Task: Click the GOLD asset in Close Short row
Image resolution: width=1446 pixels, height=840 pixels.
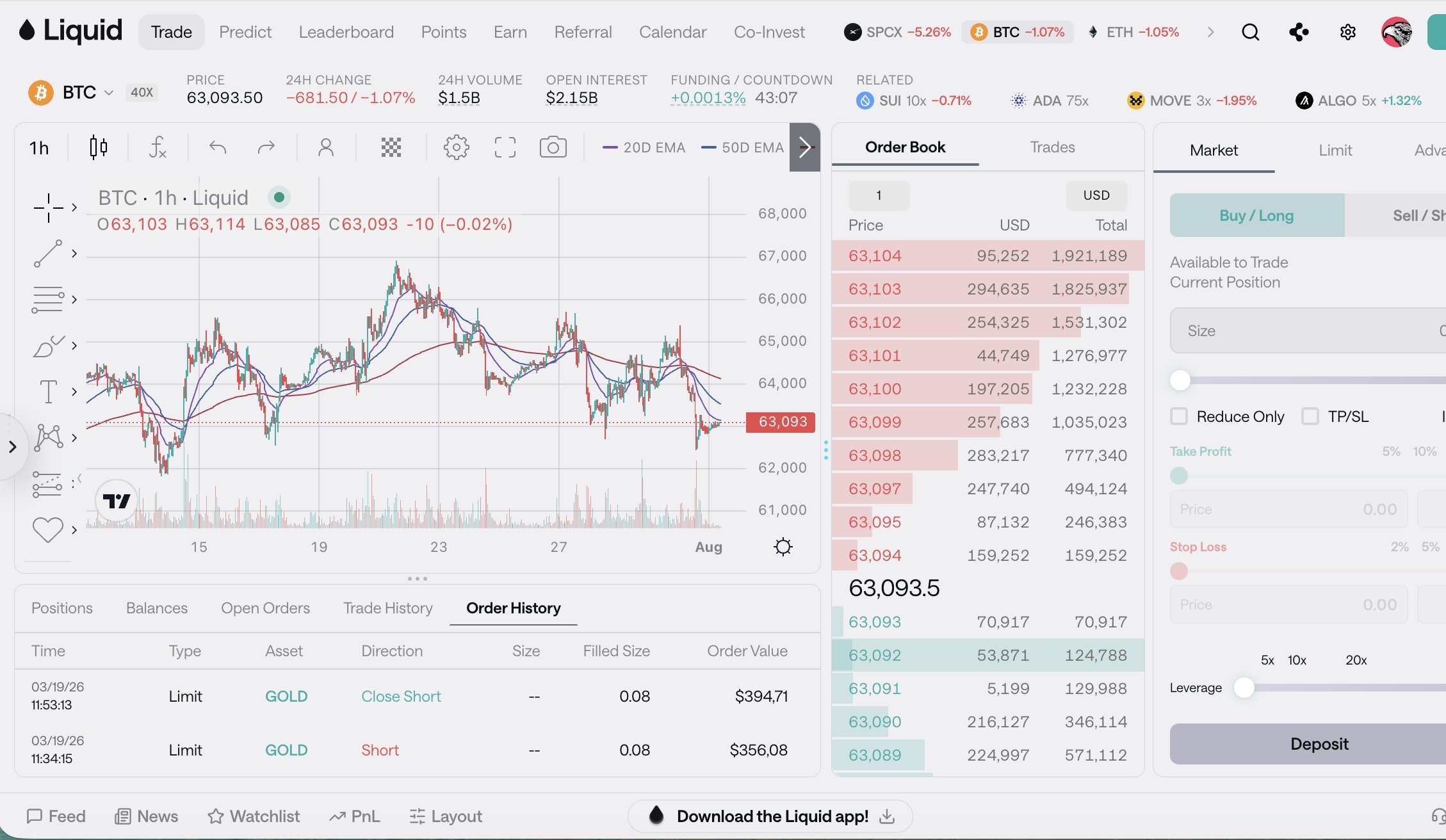Action: tap(286, 696)
